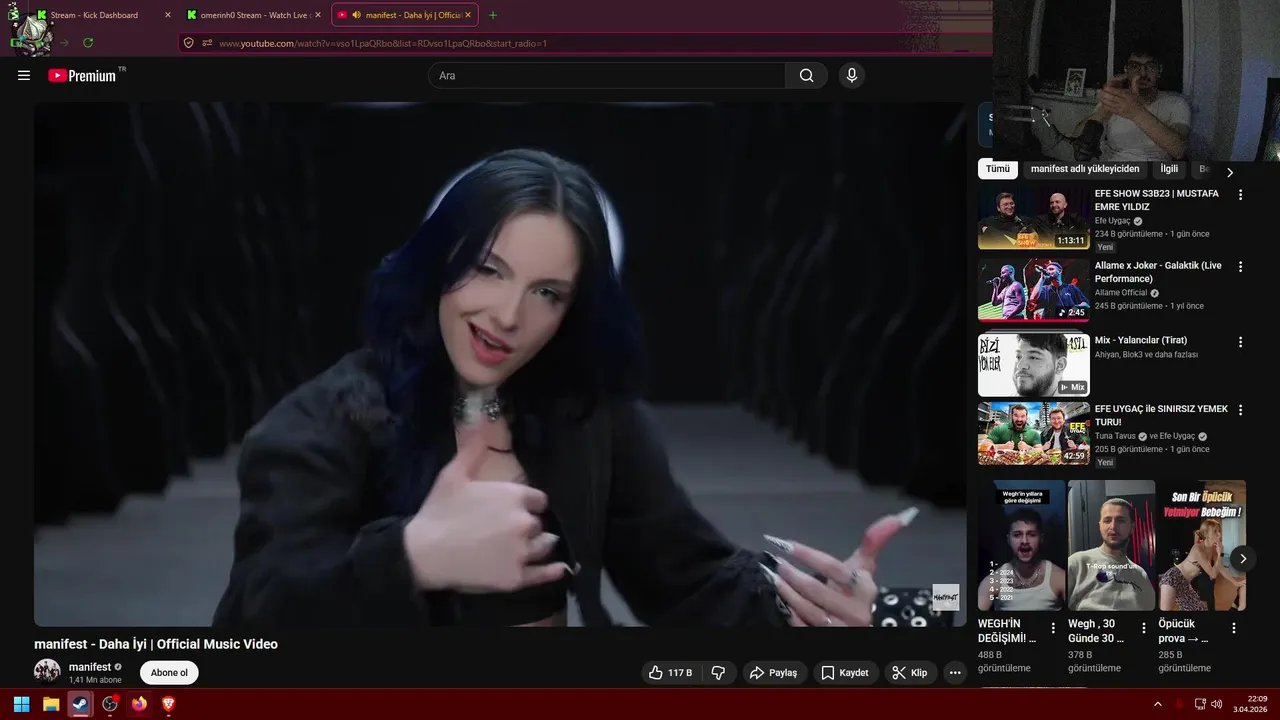The height and width of the screenshot is (720, 1280).
Task: Save the video with Kaydet
Action: coord(845,673)
